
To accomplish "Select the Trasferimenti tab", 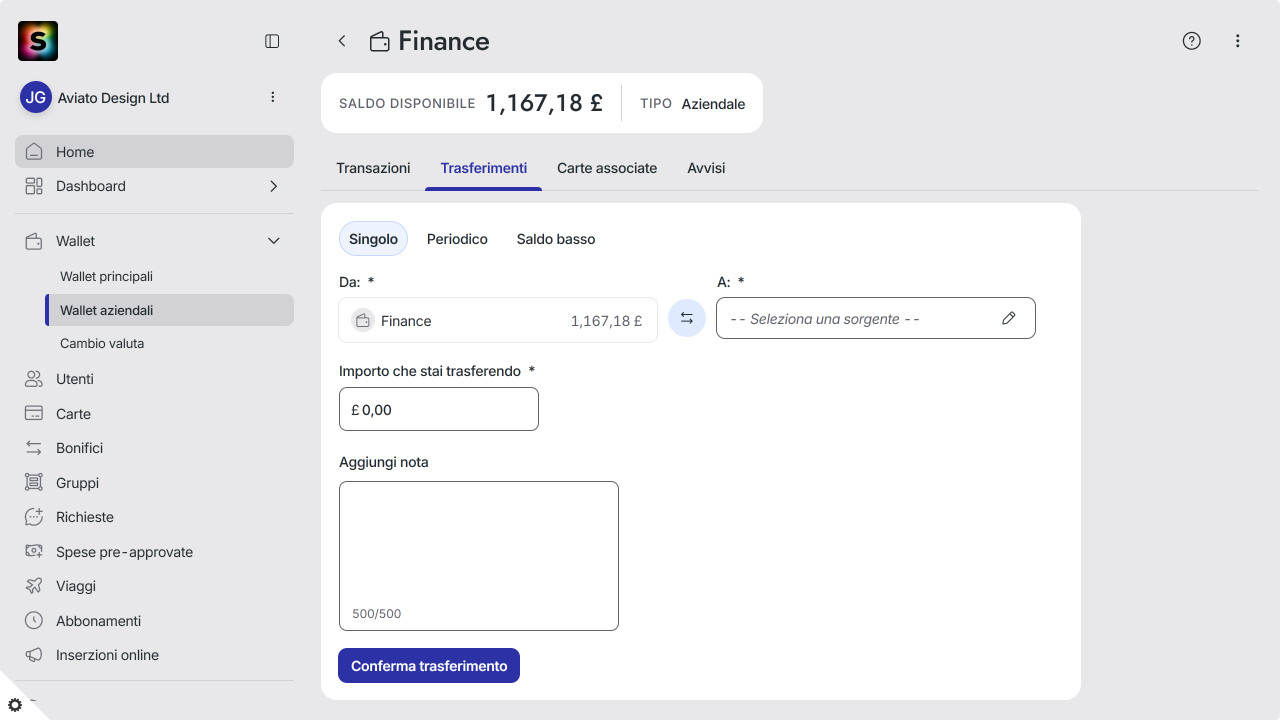I will point(484,168).
